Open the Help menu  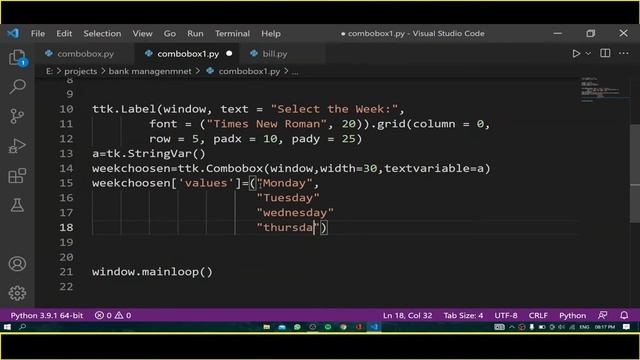pos(271,33)
